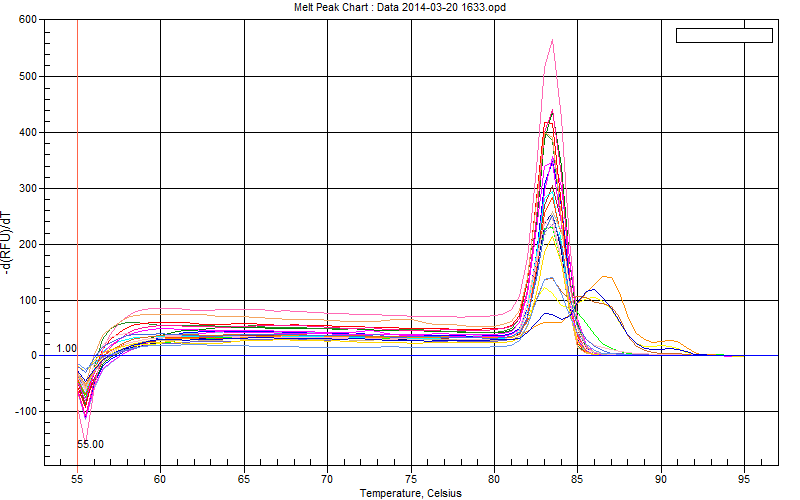The height and width of the screenshot is (500, 800).
Task: Click the x-axis tick label '70'
Action: click(327, 479)
